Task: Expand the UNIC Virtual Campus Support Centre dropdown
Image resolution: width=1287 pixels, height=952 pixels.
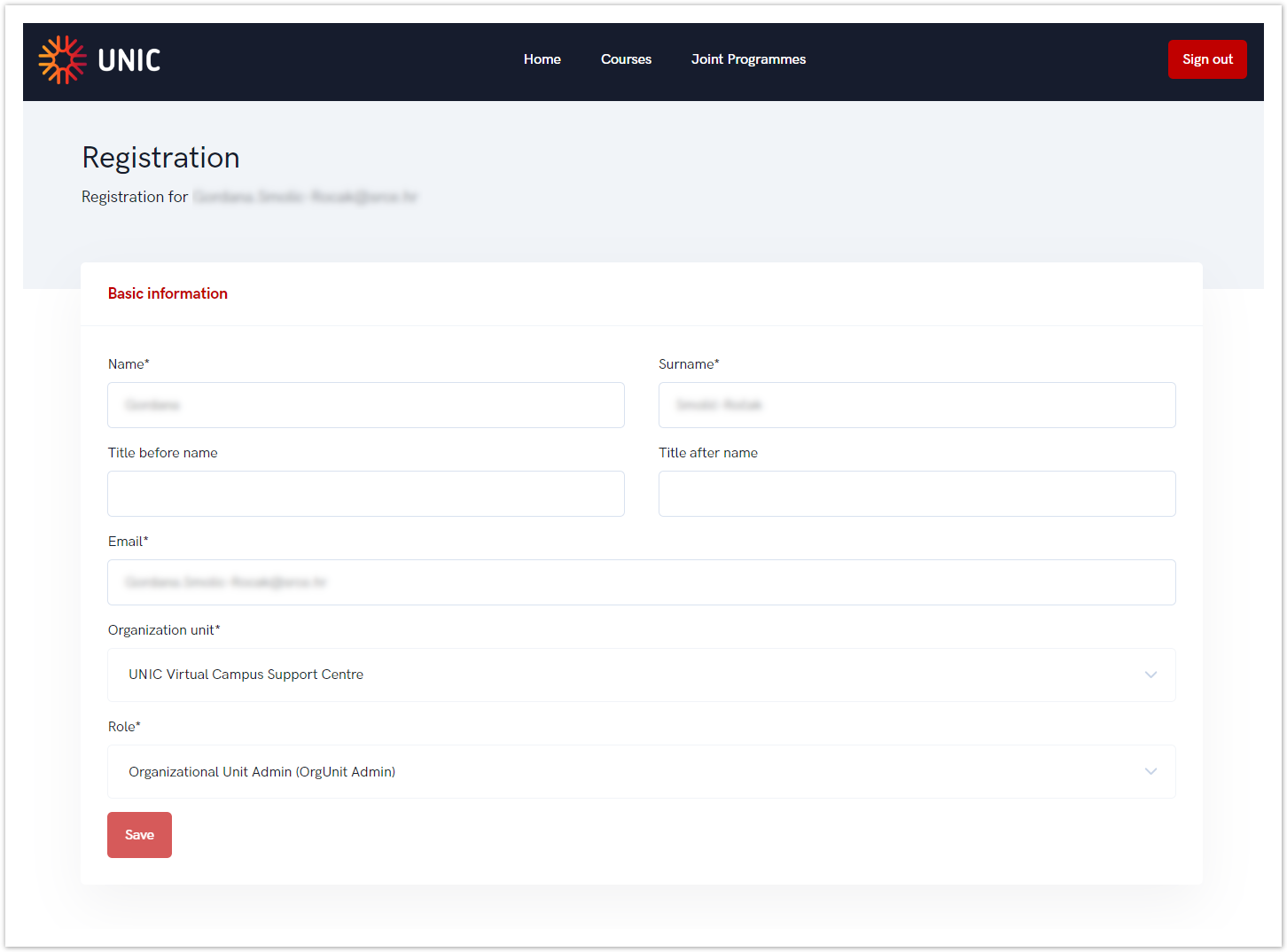Action: point(620,675)
